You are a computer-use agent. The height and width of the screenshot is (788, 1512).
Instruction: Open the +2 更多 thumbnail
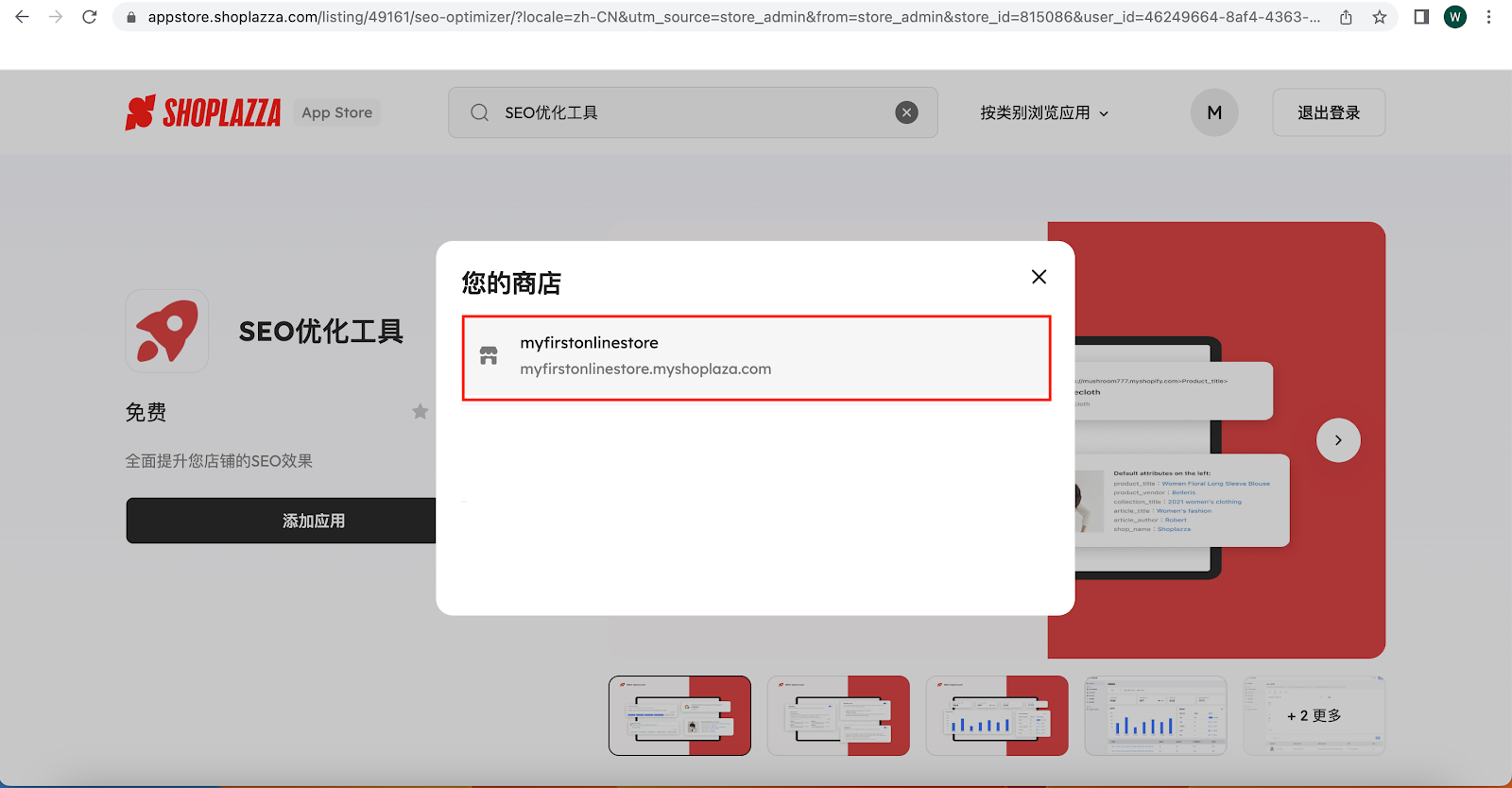point(1314,715)
